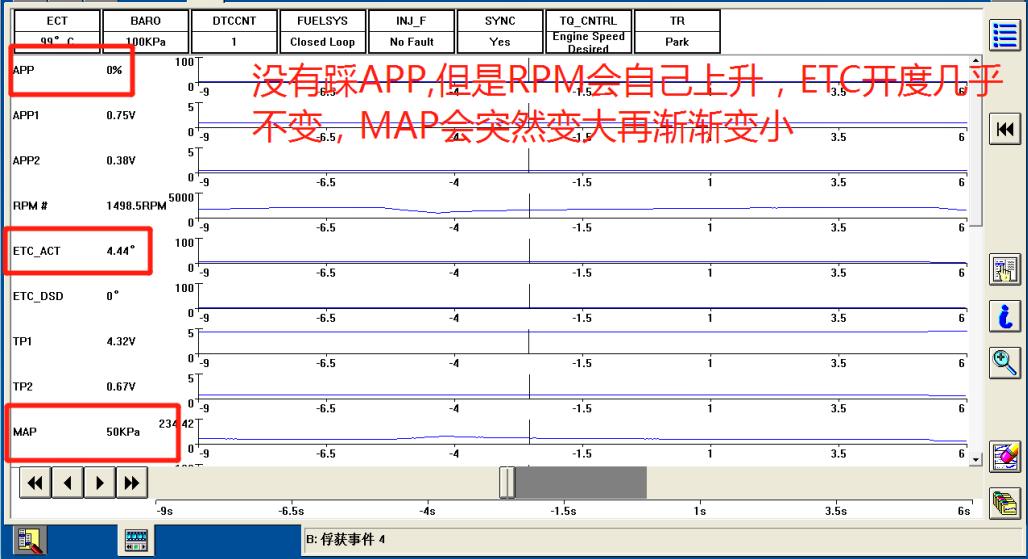Click the vertical scrollbar thumb beside graphs
The image size is (1028, 559).
point(976,146)
